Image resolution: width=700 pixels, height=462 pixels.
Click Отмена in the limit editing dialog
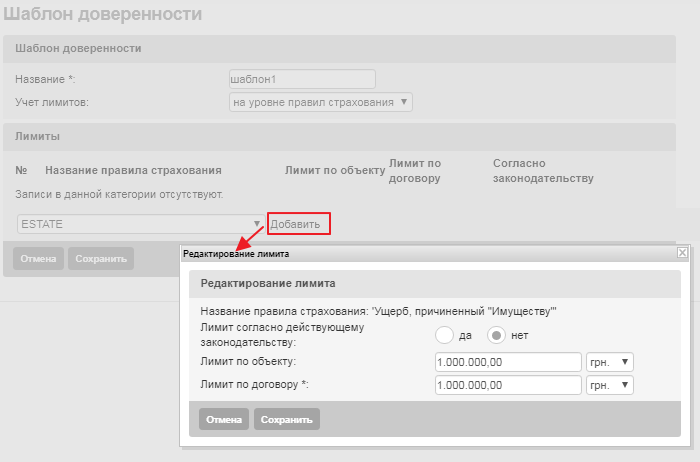click(x=224, y=420)
